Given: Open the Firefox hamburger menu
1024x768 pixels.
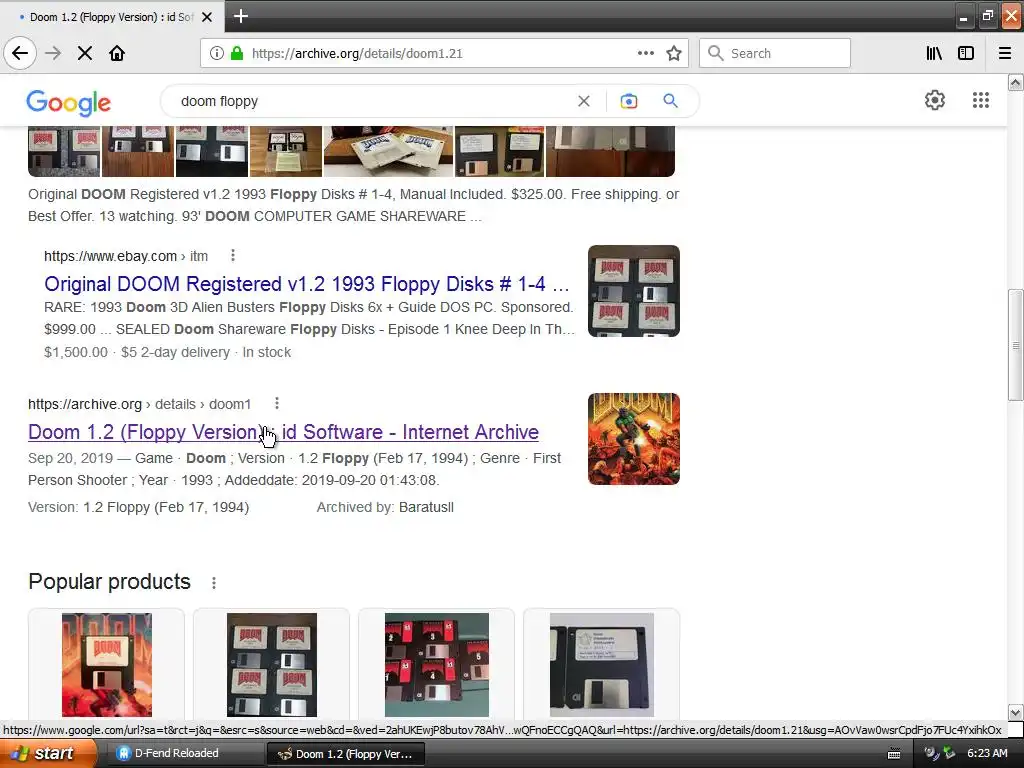Looking at the screenshot, I should coord(1005,53).
